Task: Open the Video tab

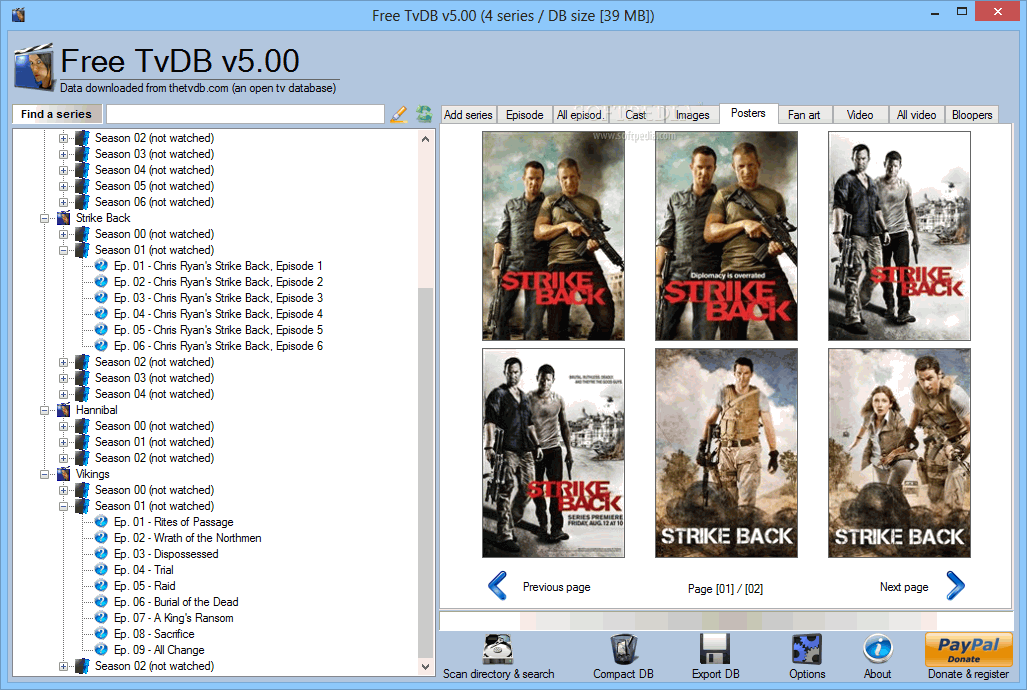Action: point(860,115)
